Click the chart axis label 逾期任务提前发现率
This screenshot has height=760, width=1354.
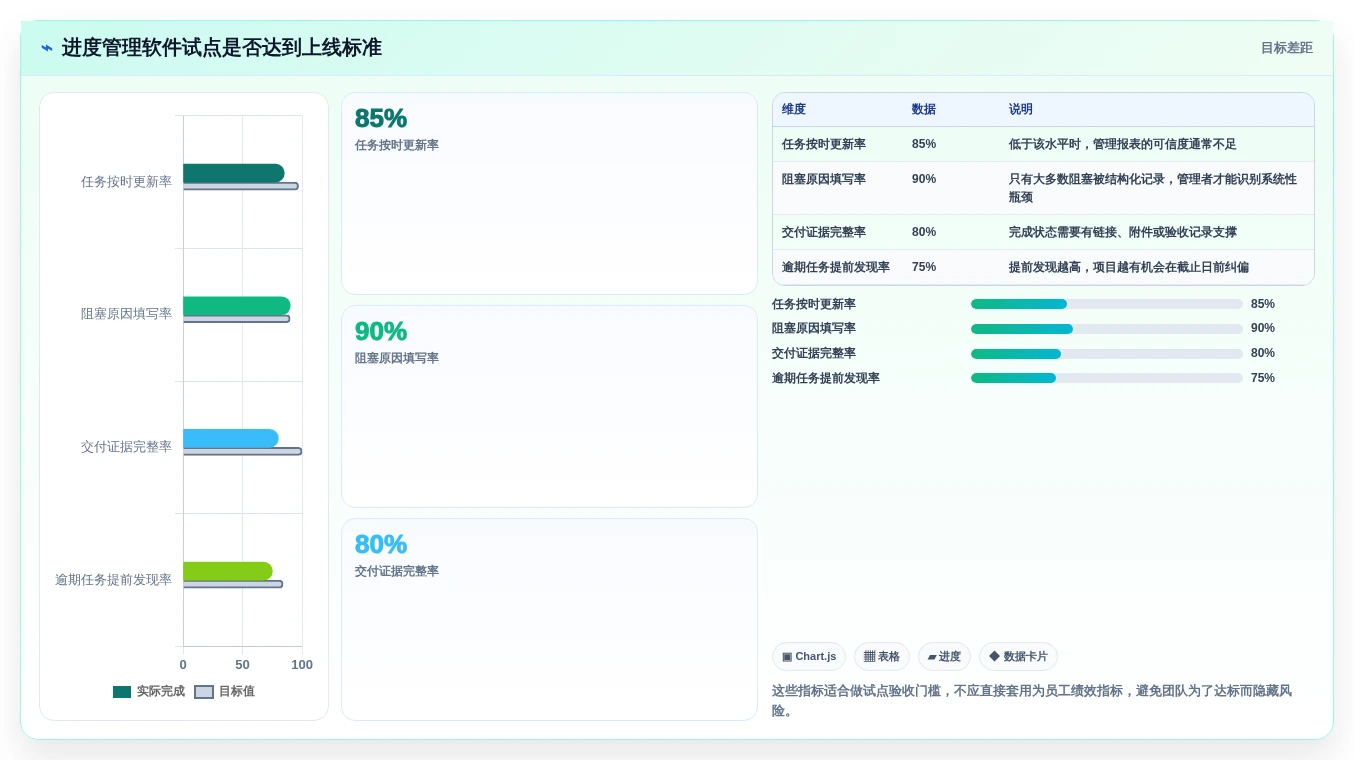pos(113,580)
